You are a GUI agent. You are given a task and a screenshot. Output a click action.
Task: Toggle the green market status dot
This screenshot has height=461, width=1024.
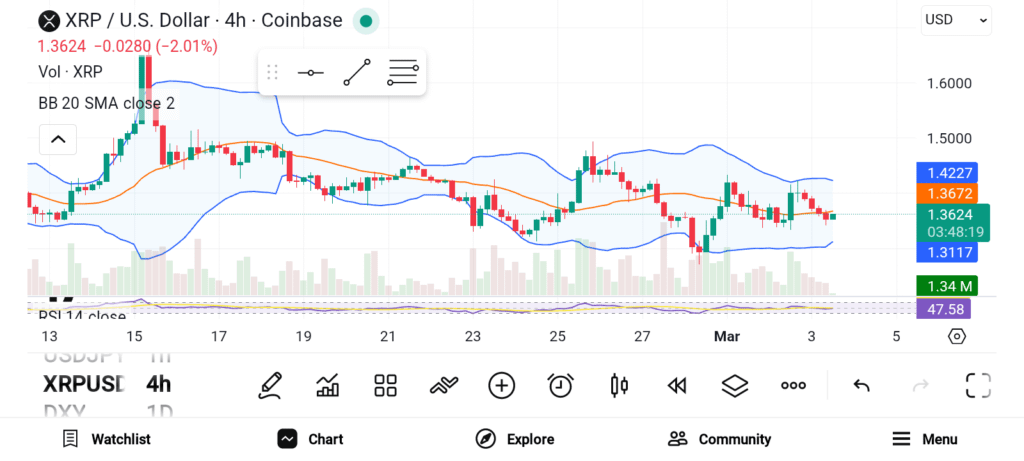(366, 20)
